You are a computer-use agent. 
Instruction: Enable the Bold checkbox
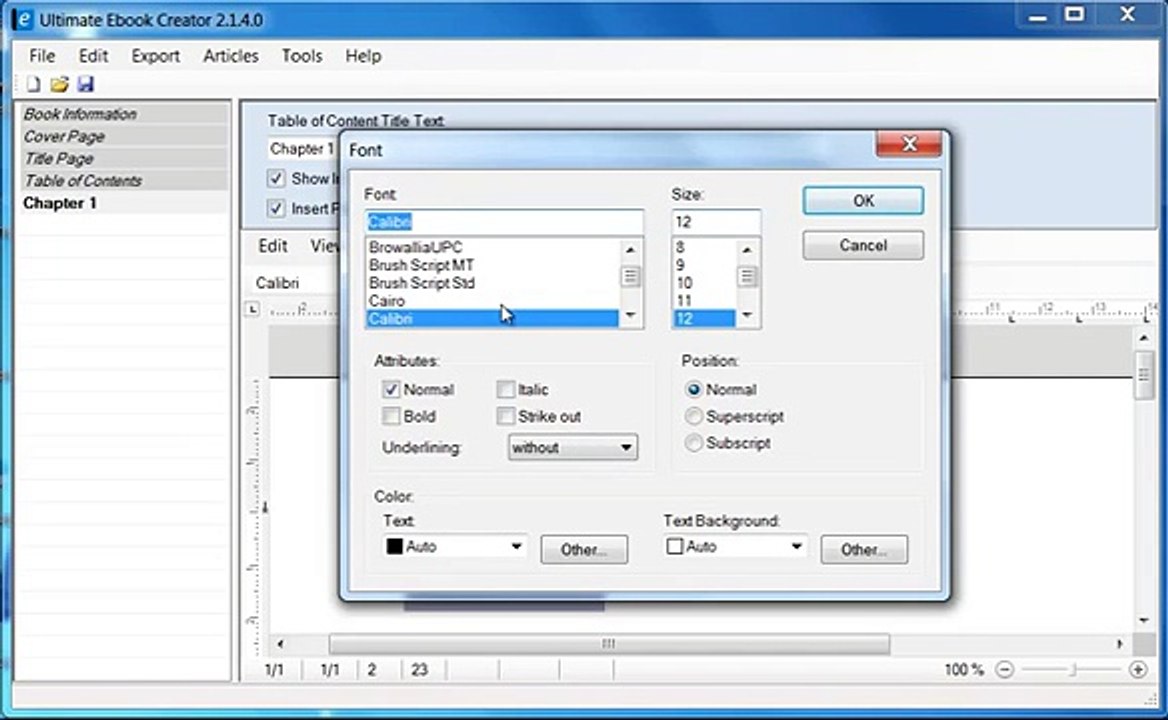[391, 416]
